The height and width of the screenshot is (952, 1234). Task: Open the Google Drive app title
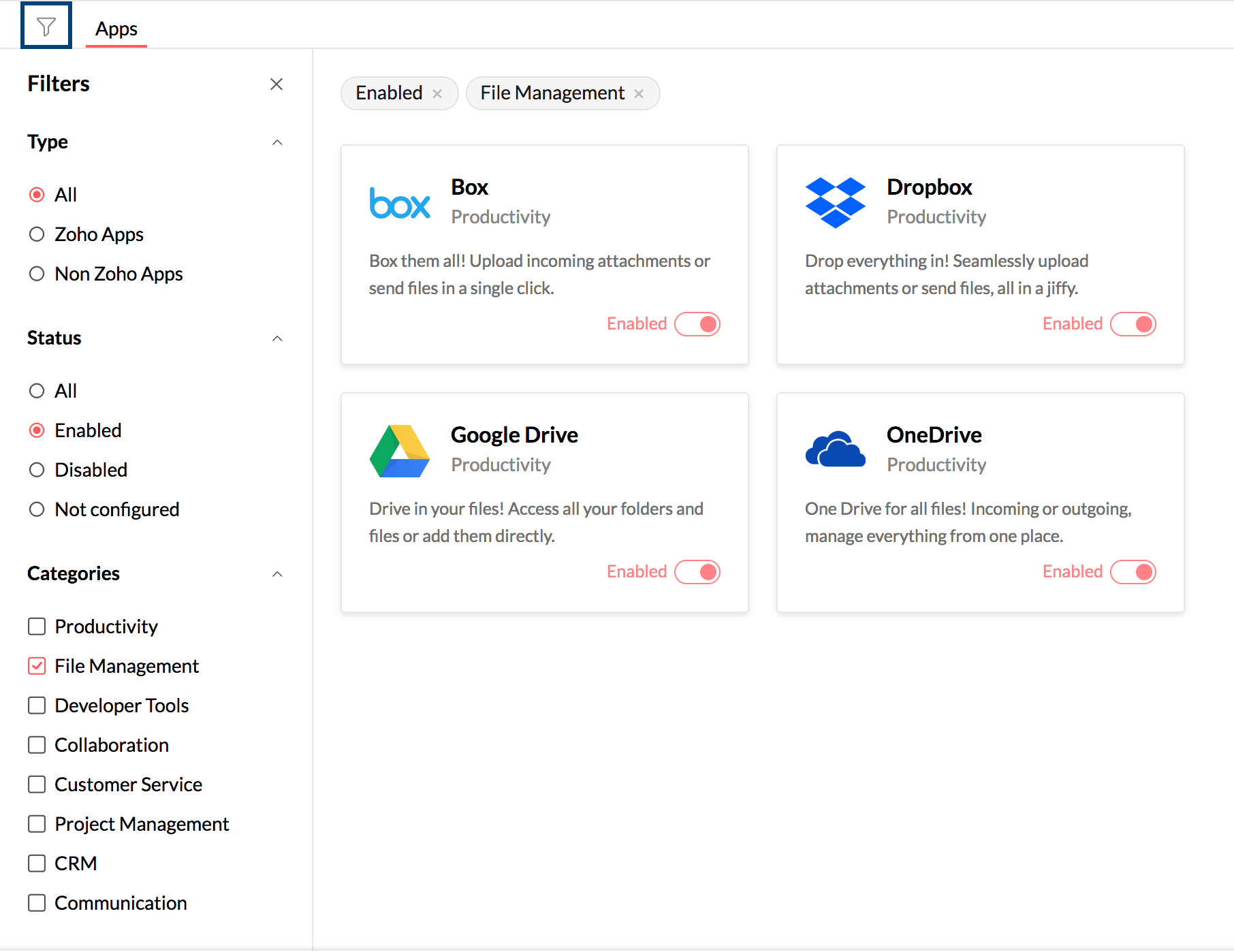pos(514,434)
